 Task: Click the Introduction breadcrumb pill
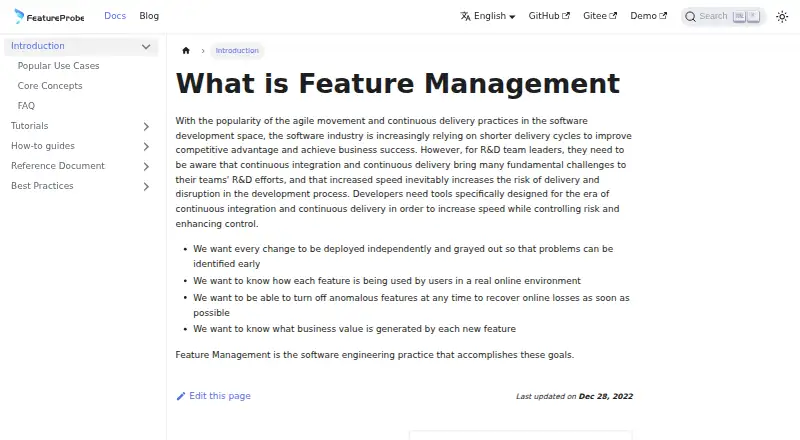[237, 51]
